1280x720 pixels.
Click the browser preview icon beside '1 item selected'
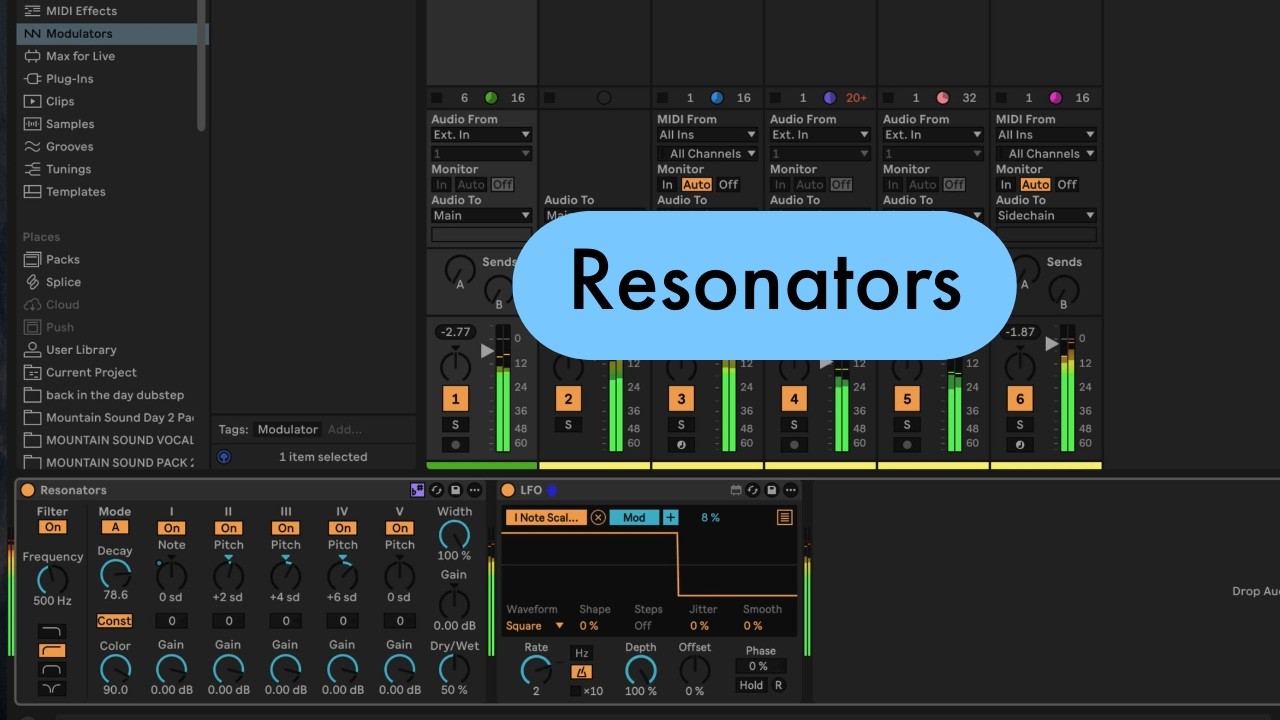(x=224, y=457)
